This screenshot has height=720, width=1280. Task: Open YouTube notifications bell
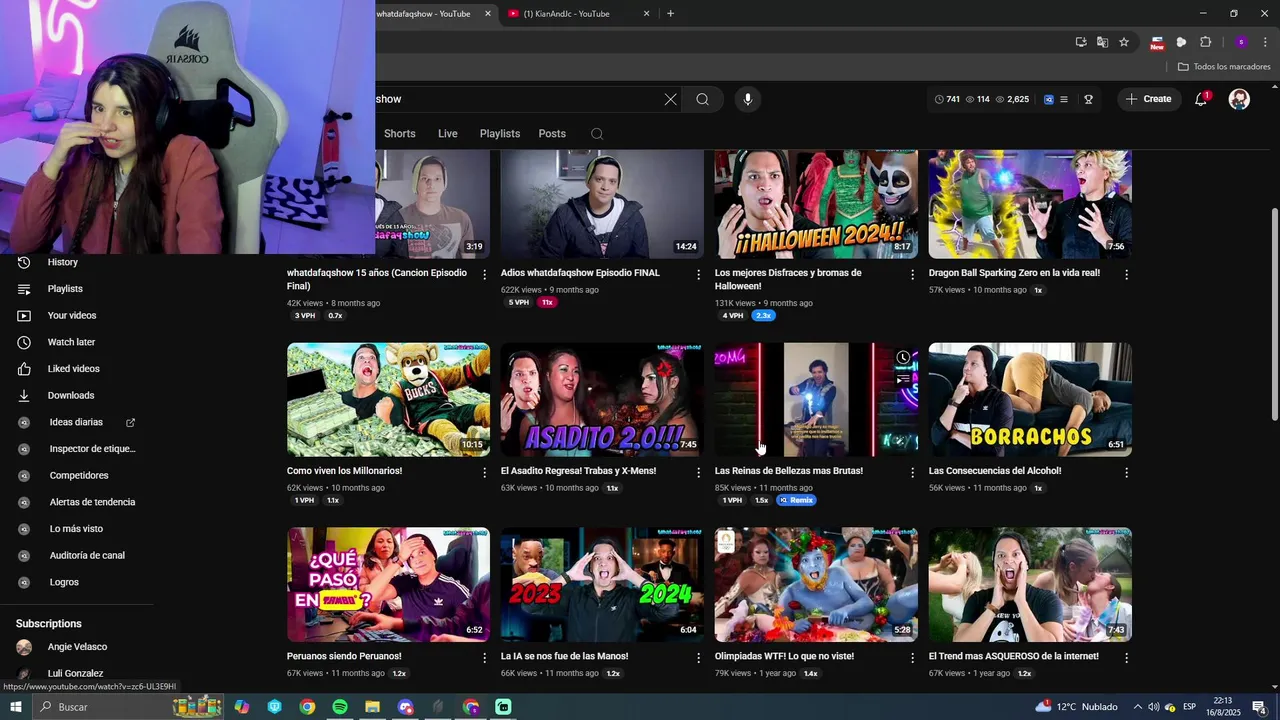click(1201, 99)
